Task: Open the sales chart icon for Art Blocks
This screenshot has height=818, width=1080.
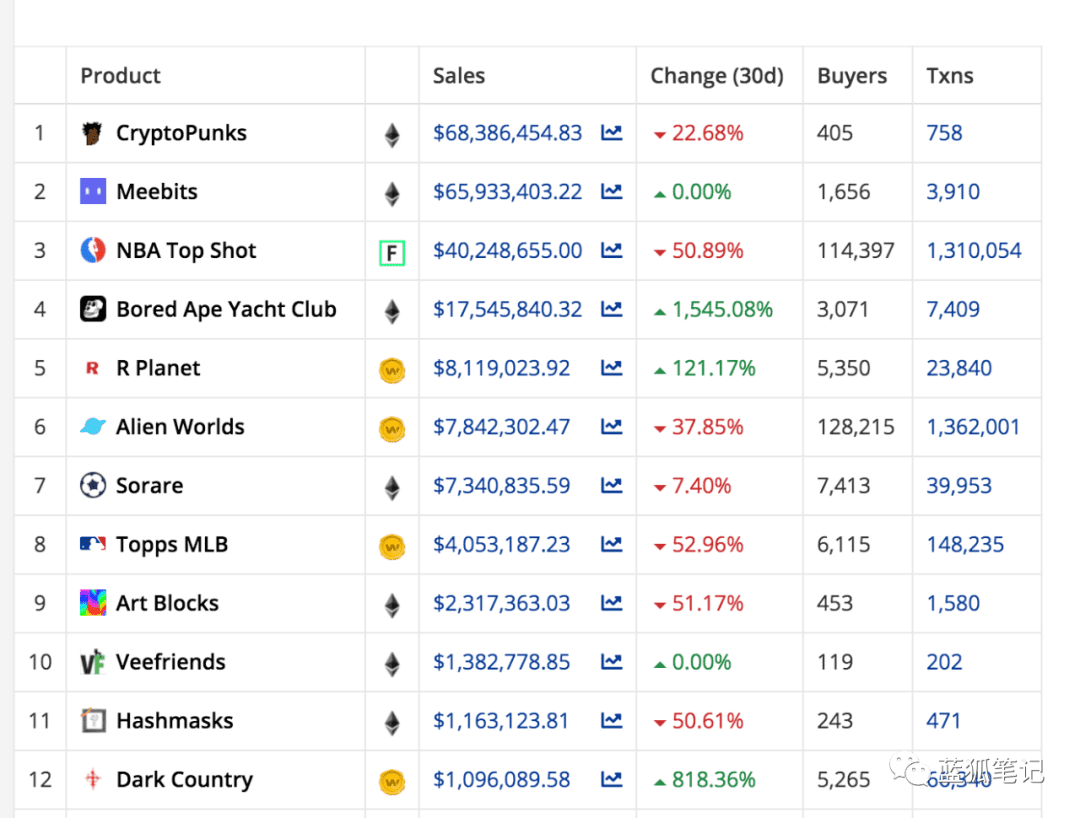Action: (x=611, y=602)
